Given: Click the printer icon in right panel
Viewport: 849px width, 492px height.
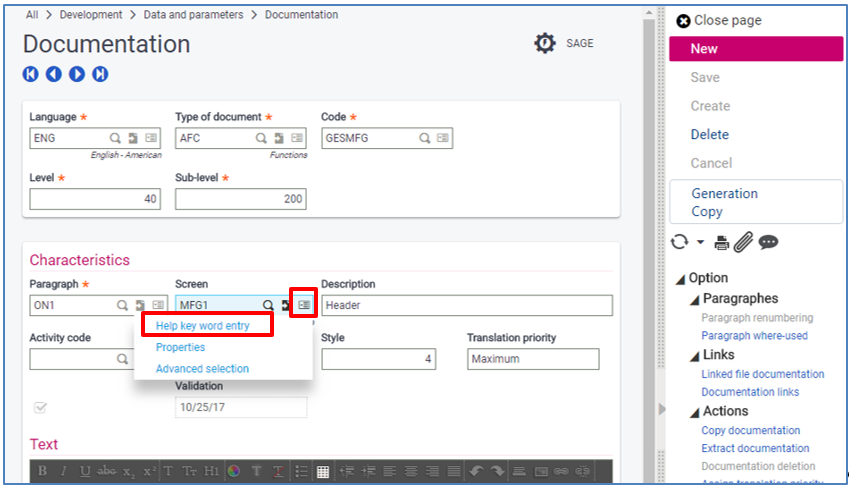Looking at the screenshot, I should pos(721,242).
